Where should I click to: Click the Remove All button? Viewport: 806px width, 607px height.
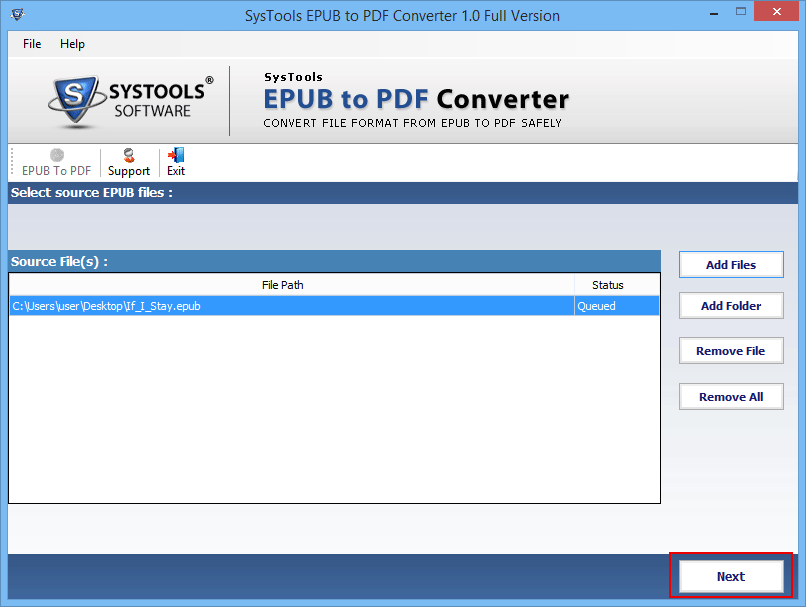pyautogui.click(x=731, y=397)
